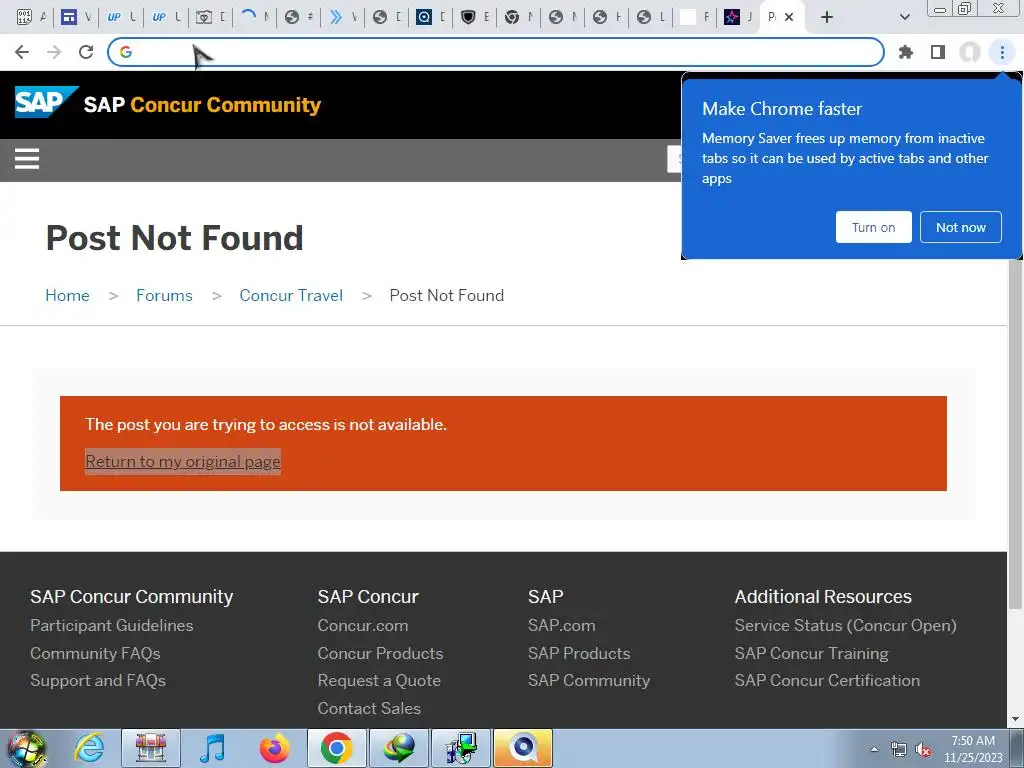Click the SAP Concur Community title

pos(202,104)
